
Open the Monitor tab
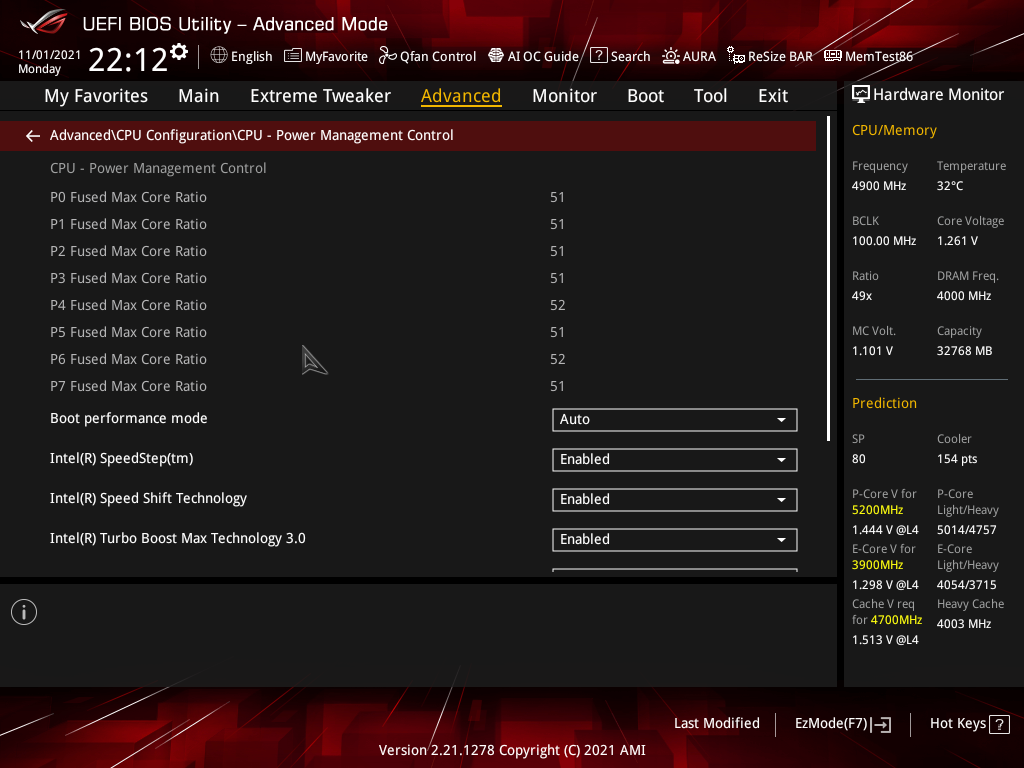click(x=564, y=96)
